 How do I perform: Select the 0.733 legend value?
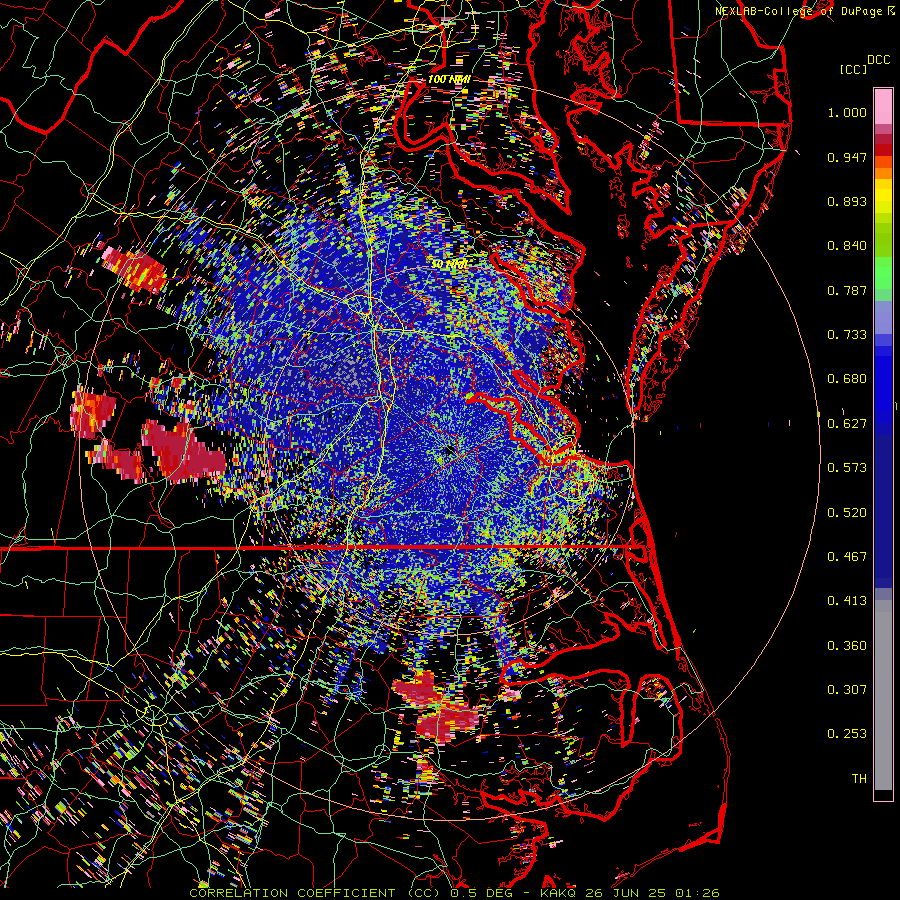[x=847, y=335]
